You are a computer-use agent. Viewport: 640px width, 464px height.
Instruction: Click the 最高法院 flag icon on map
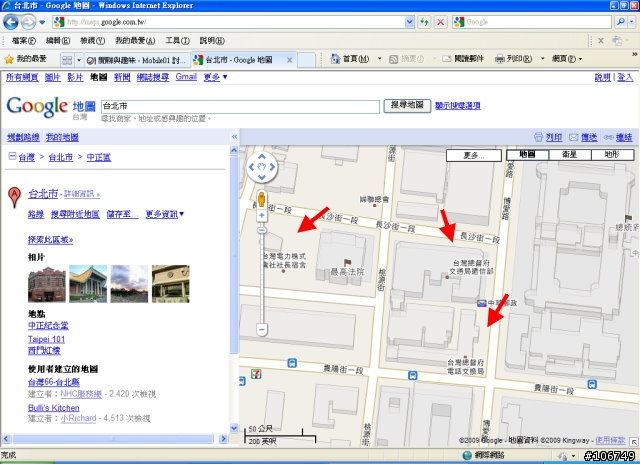coord(347,262)
